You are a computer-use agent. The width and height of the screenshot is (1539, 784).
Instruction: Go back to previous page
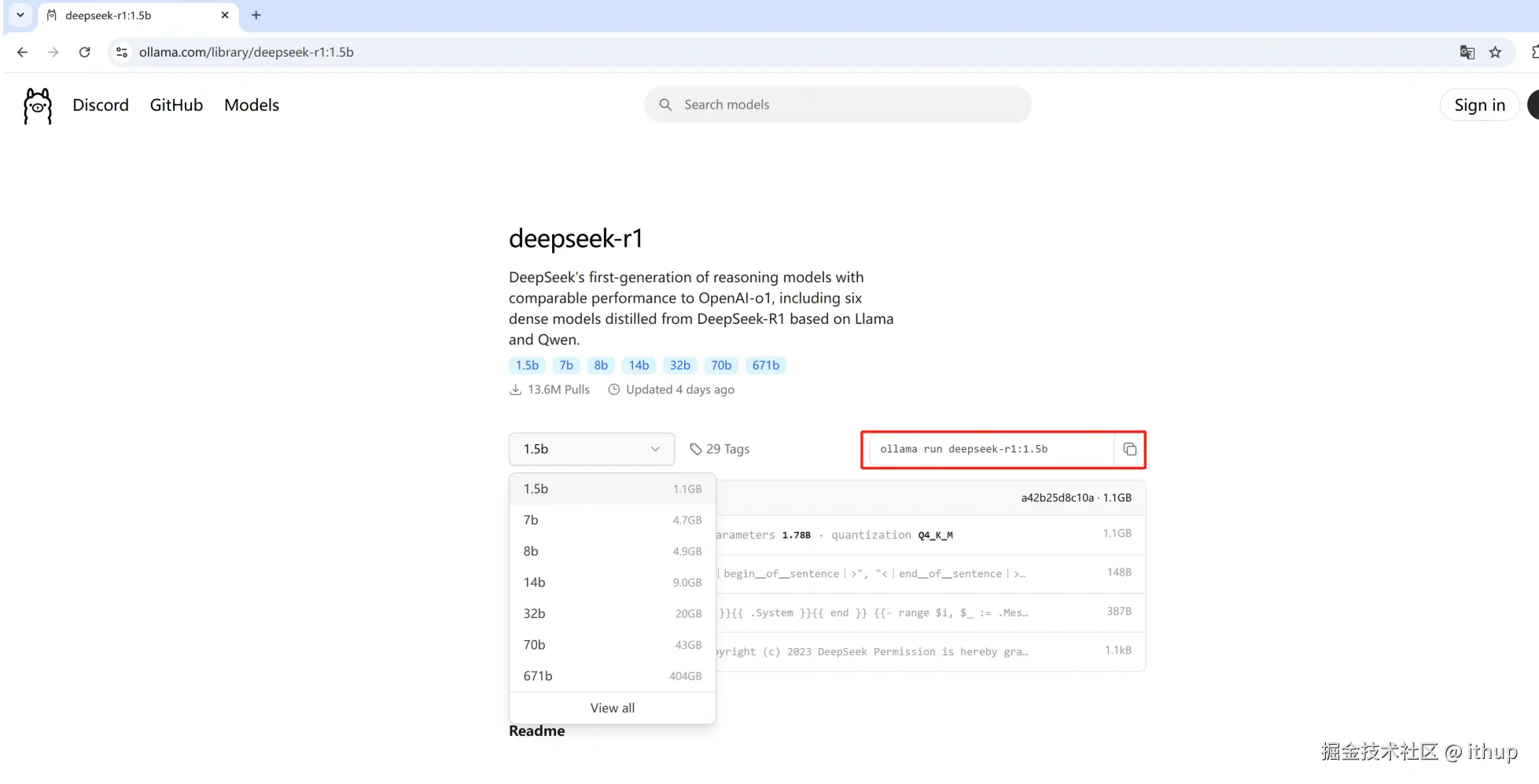[22, 52]
